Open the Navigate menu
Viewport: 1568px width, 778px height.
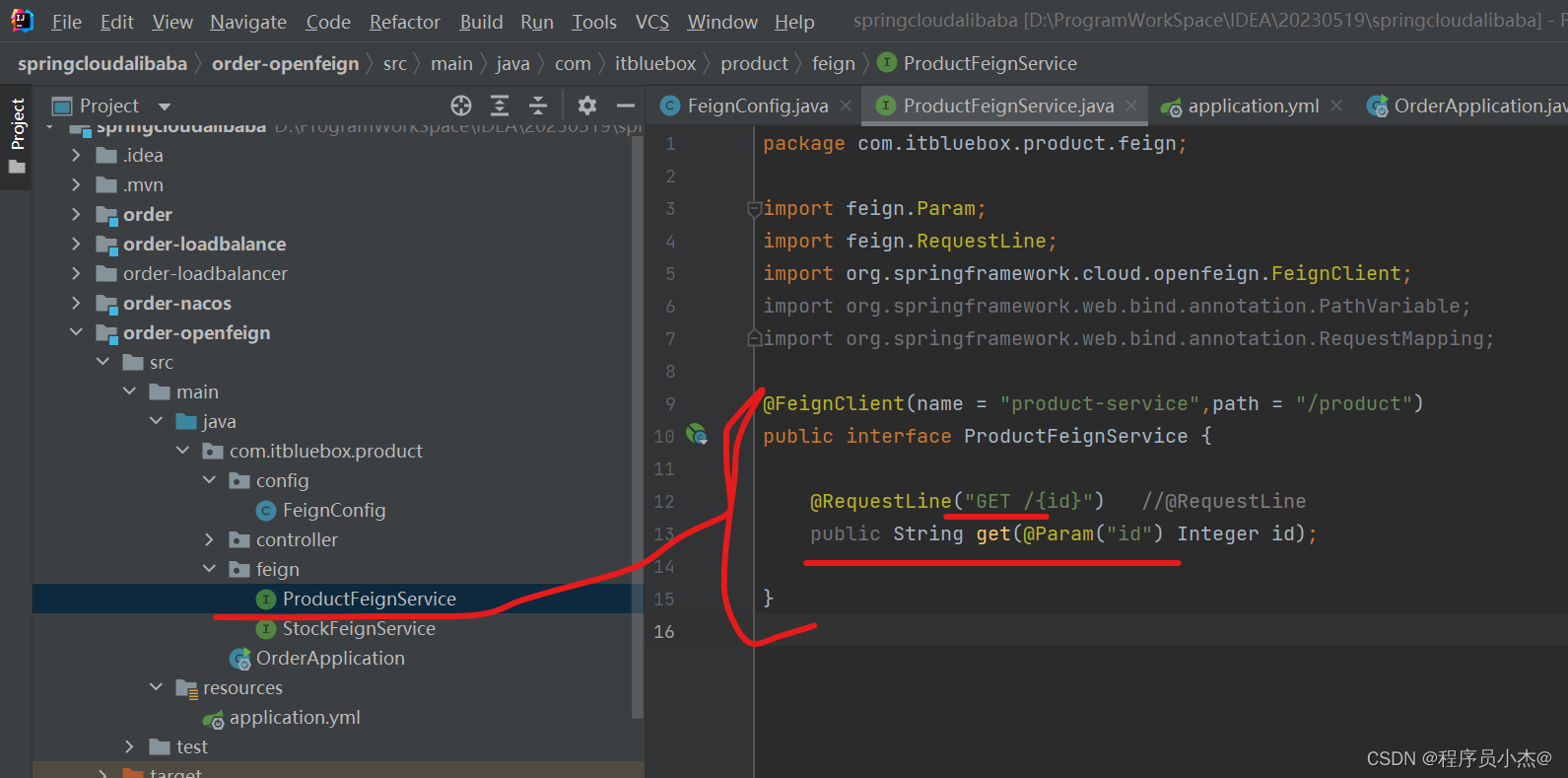tap(248, 22)
